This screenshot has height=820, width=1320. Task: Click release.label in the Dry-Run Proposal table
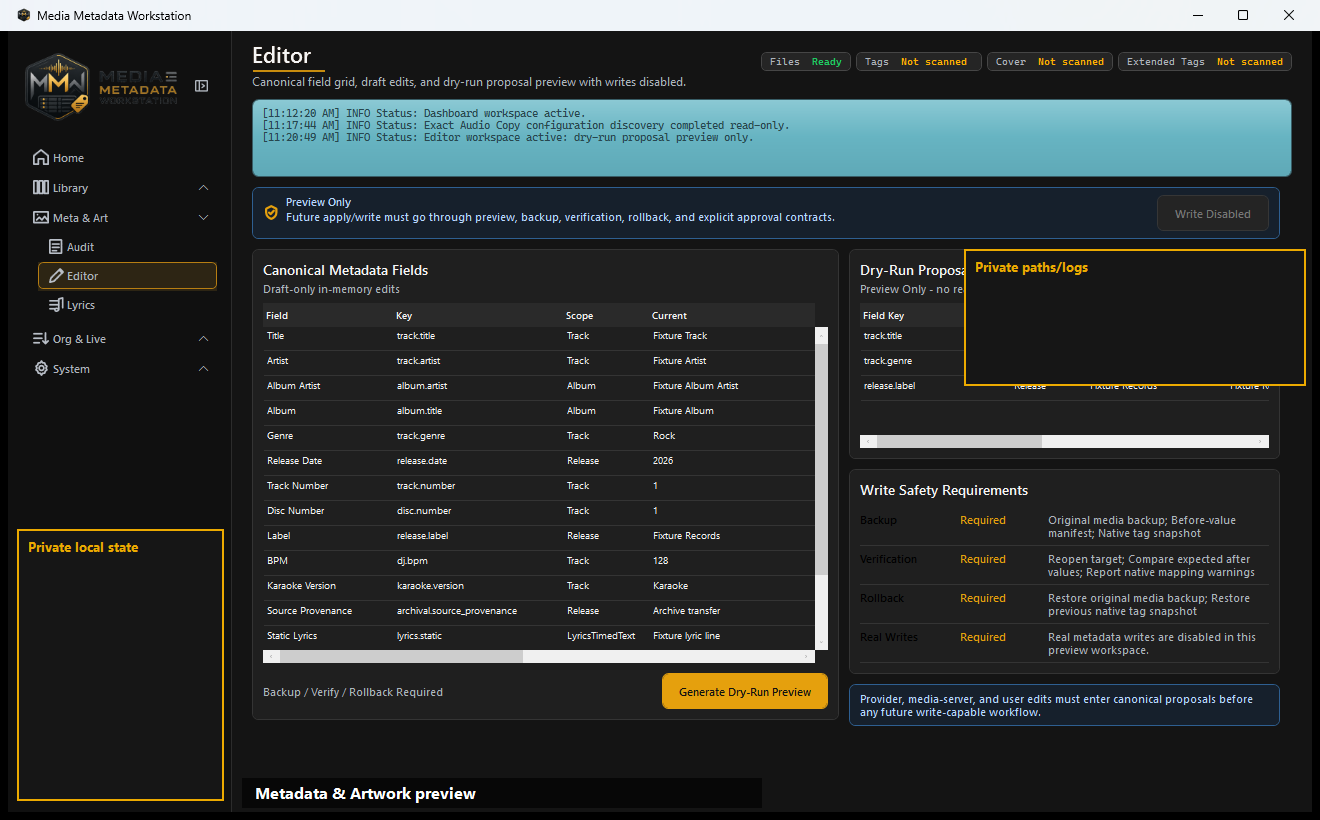[889, 386]
